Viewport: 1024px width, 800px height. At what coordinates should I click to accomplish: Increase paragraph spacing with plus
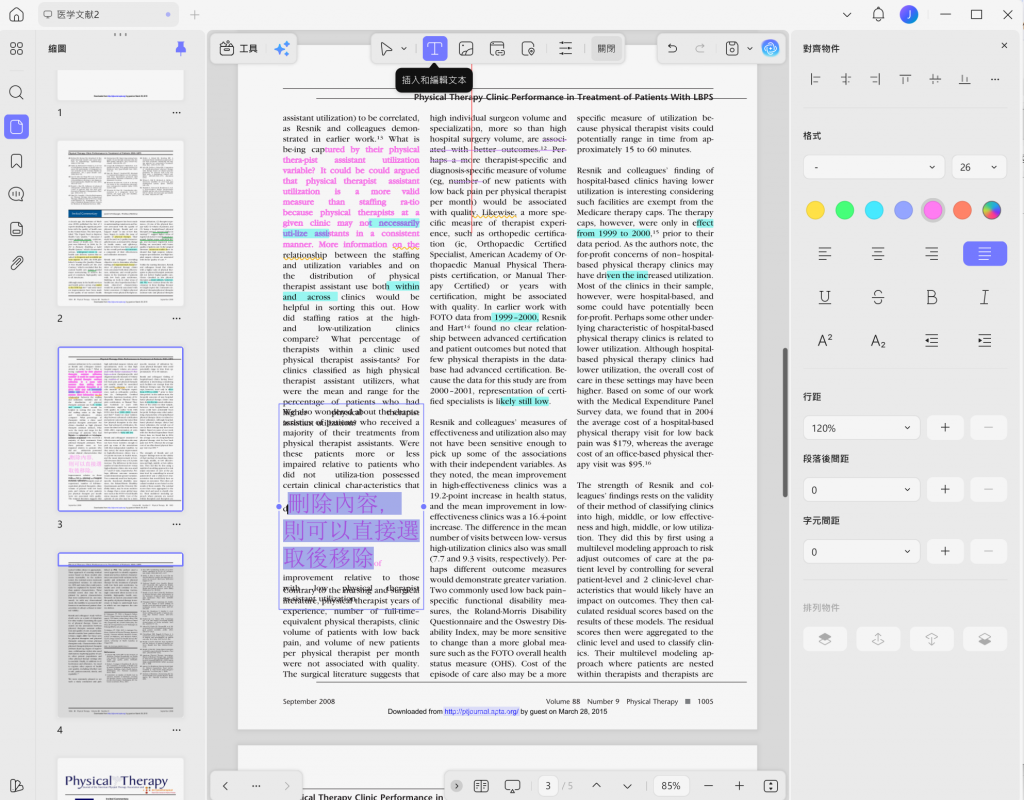(x=945, y=490)
